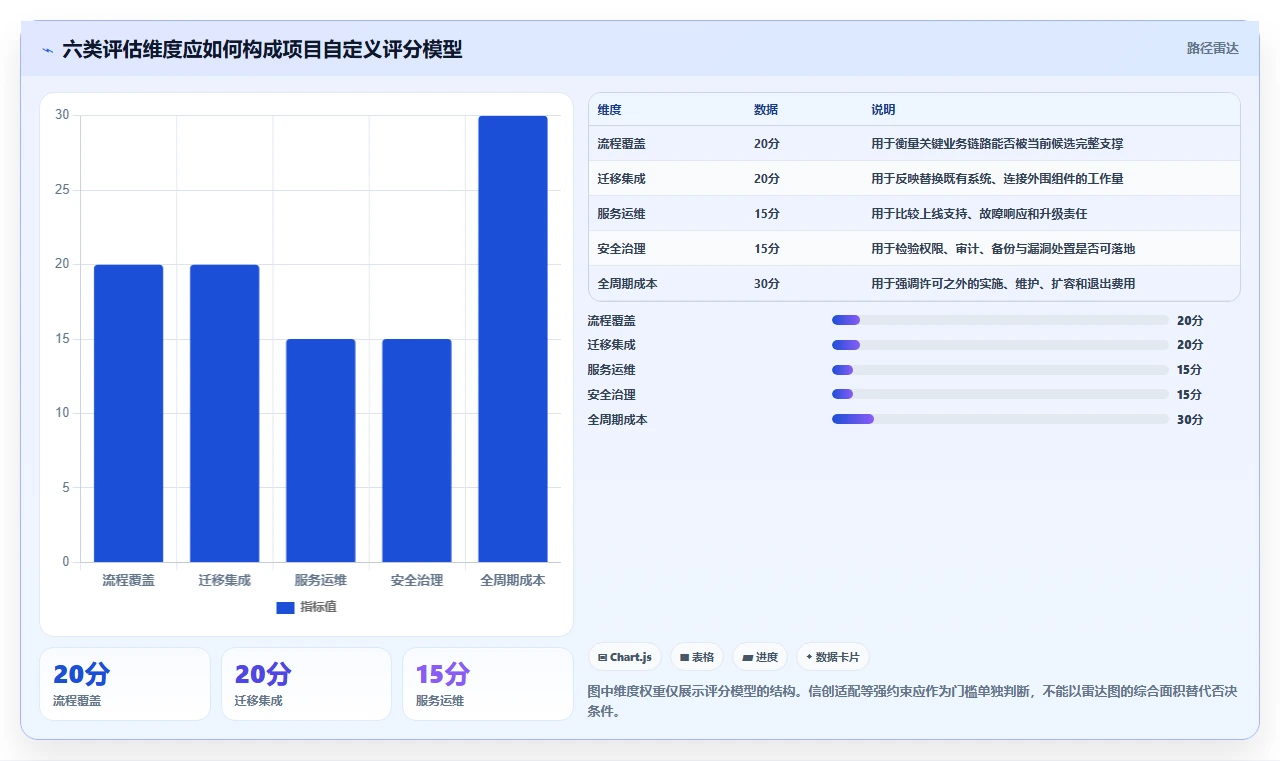Click the 安全治理 progress bar
The image size is (1280, 761).
(x=1000, y=395)
